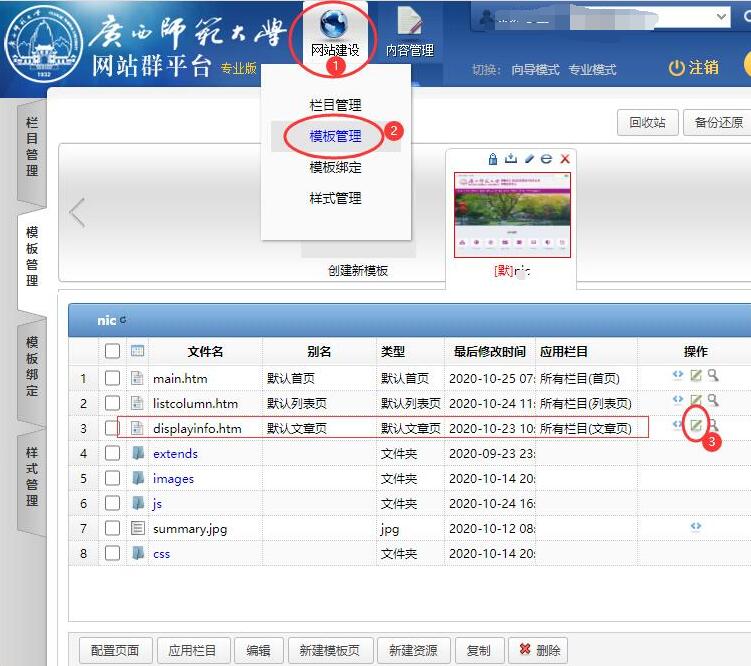Select the nic template thumbnail
The height and width of the screenshot is (666, 751).
[511, 213]
